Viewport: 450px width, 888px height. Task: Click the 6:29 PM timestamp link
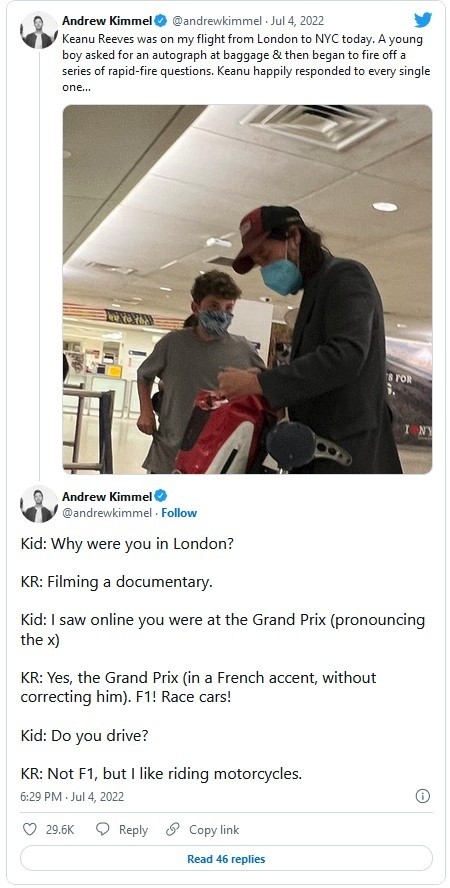coord(72,796)
